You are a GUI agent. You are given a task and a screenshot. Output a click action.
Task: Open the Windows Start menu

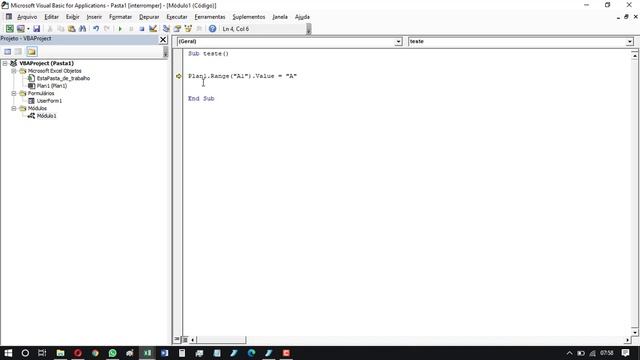pyautogui.click(x=8, y=353)
